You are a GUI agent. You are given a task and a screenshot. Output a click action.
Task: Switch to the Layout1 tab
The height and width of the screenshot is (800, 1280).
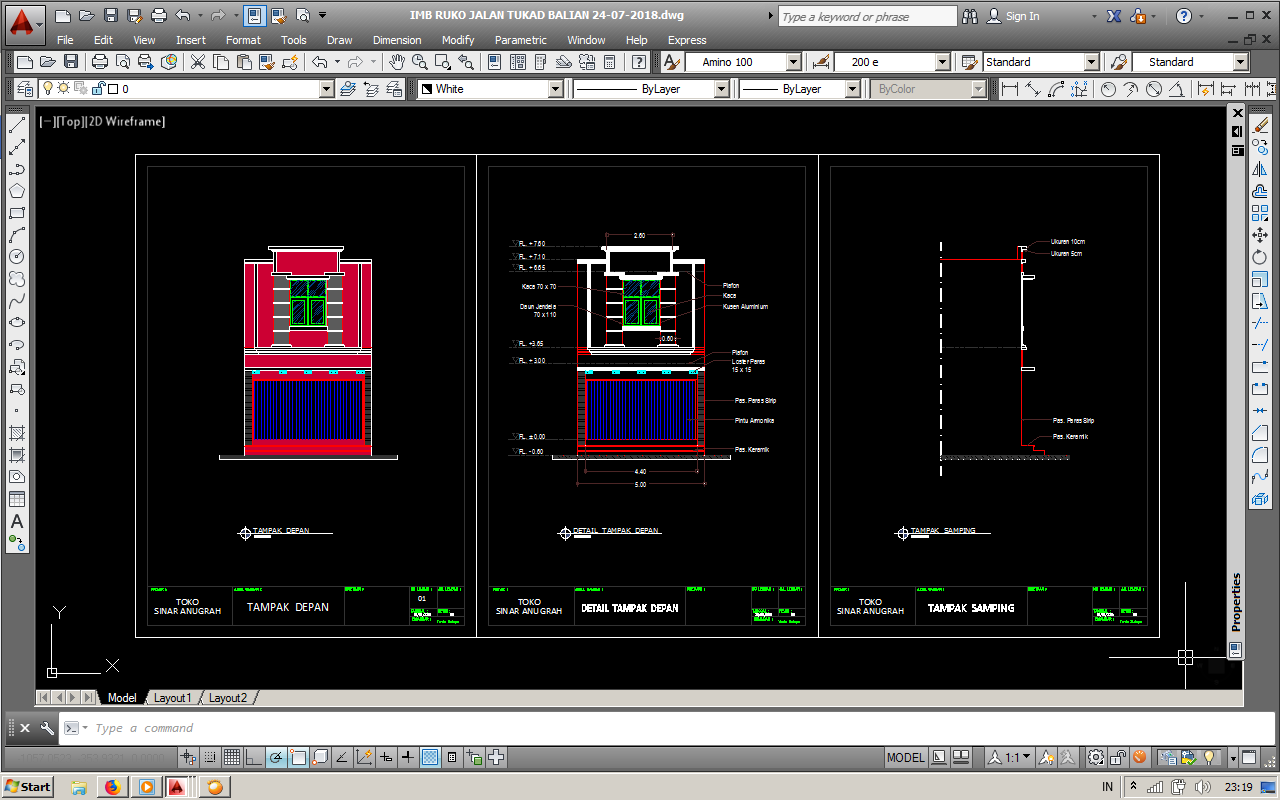coord(172,697)
